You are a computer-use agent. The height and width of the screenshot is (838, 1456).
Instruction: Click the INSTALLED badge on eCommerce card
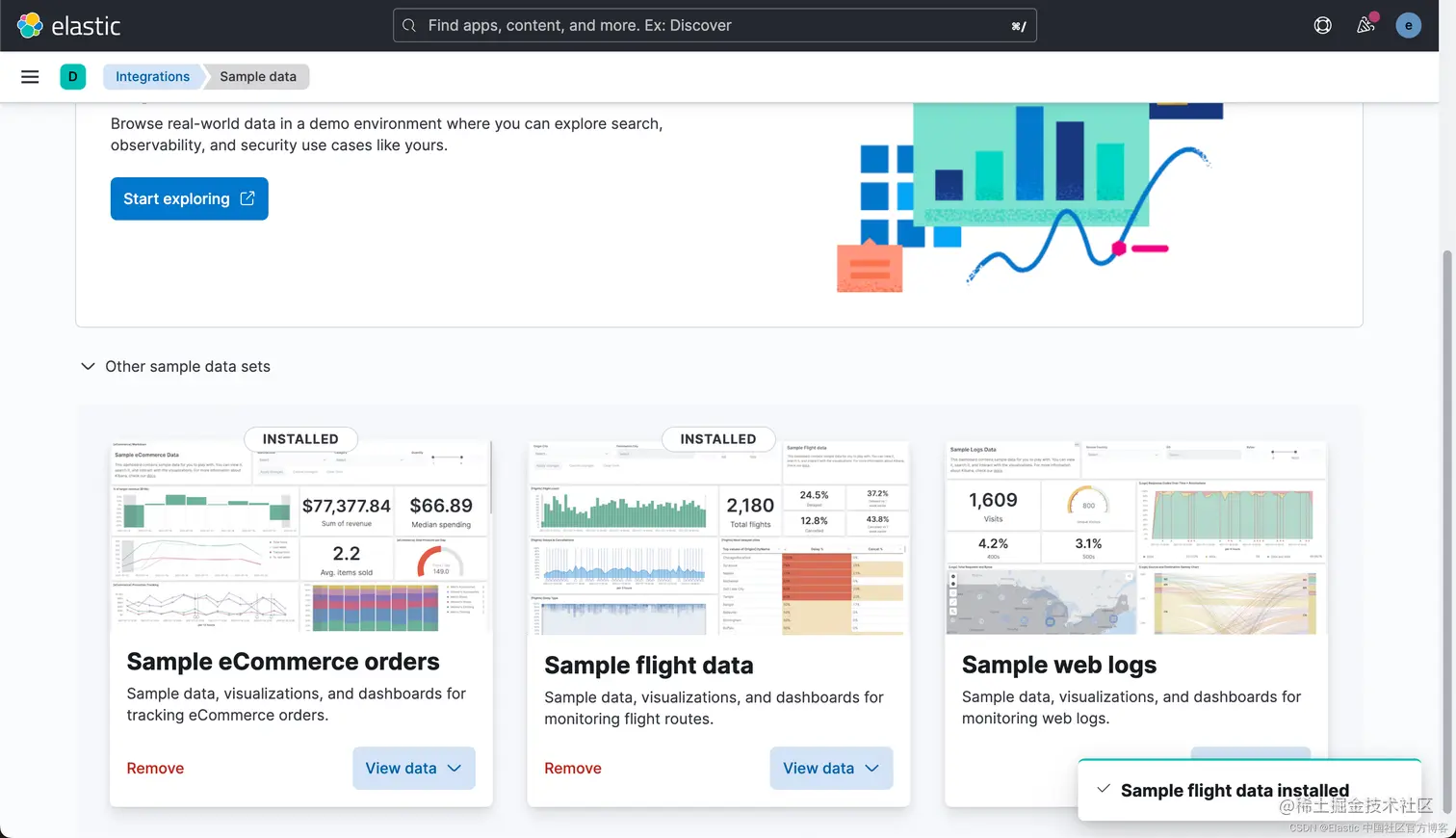(x=300, y=439)
